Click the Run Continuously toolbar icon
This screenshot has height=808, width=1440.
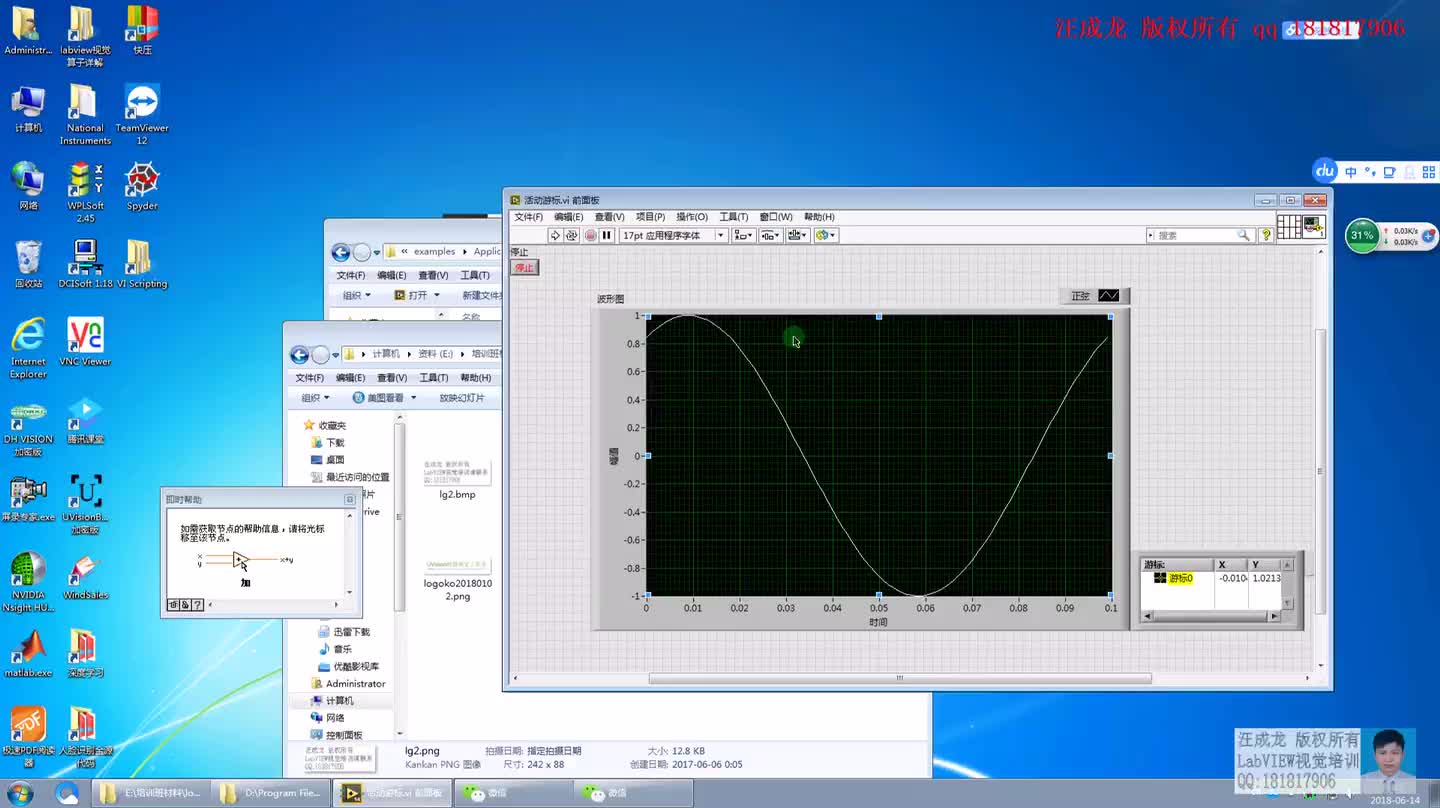point(573,235)
